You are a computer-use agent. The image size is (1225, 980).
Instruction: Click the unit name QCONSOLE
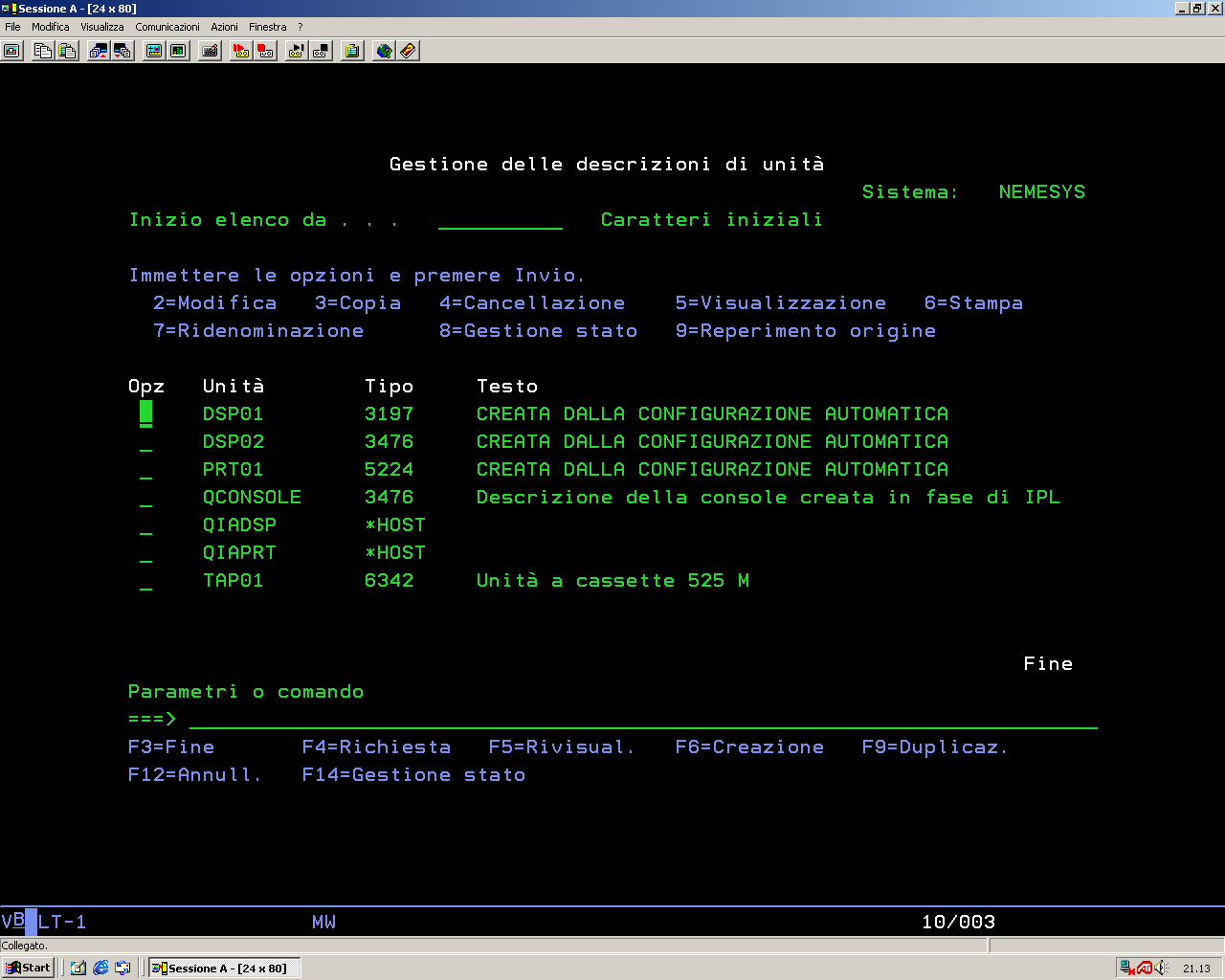point(252,497)
